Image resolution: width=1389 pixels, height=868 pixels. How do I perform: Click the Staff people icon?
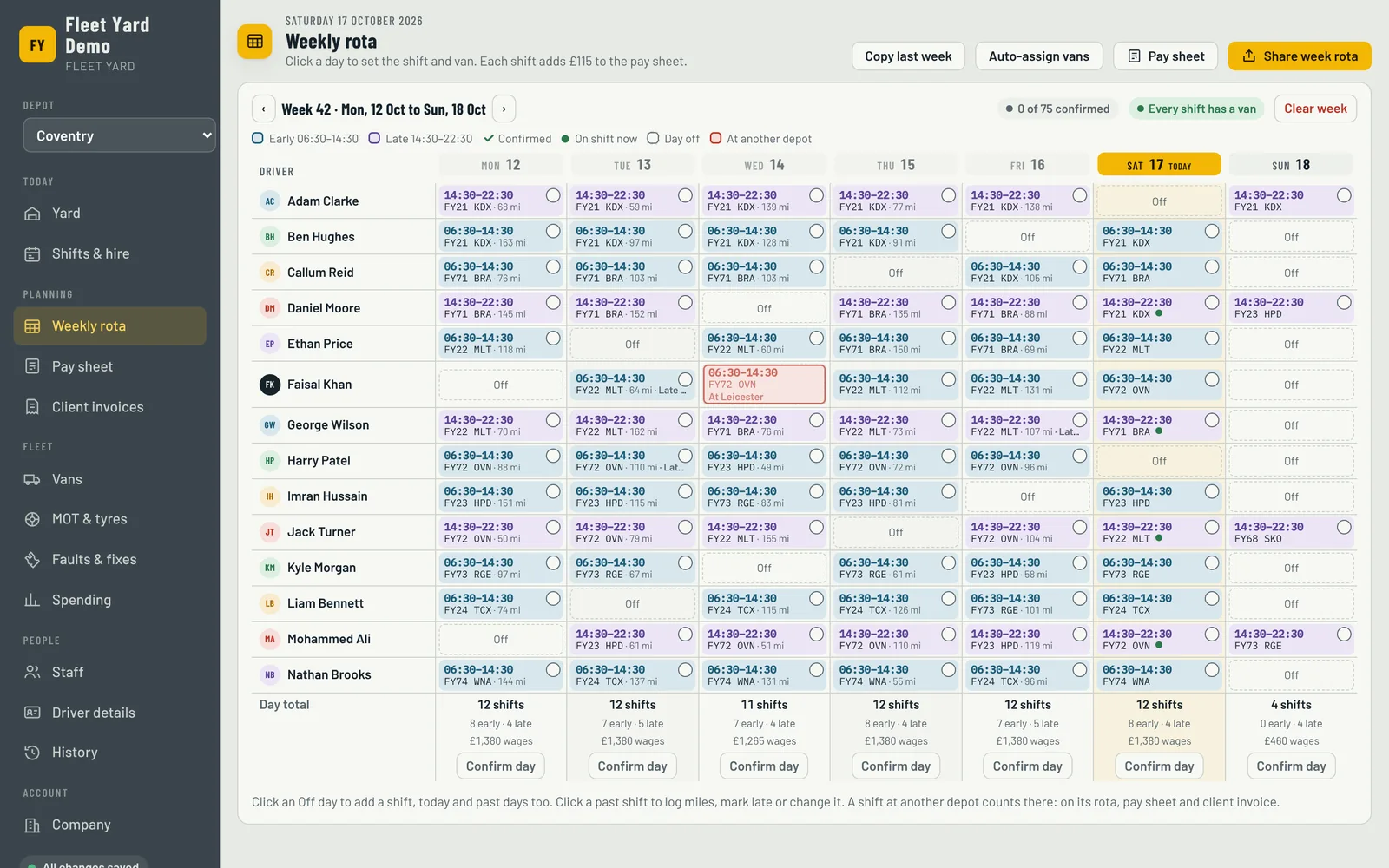32,672
